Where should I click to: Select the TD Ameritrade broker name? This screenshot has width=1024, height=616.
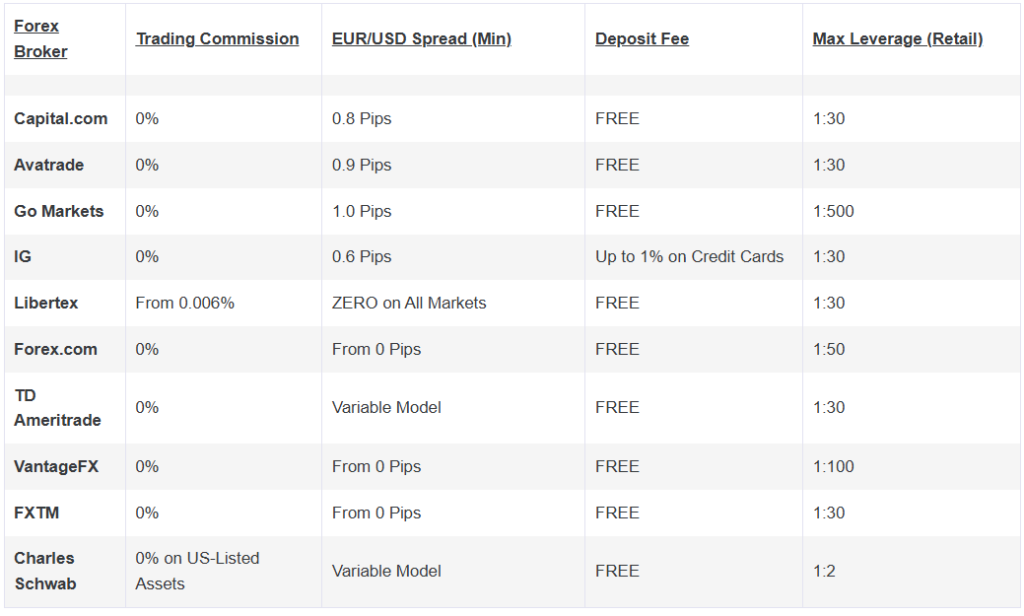click(x=57, y=408)
